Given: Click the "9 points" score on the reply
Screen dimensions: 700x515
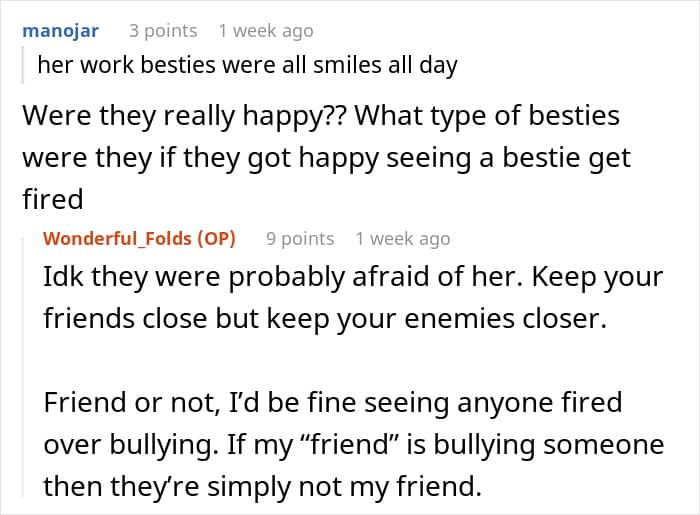Looking at the screenshot, I should coord(300,238).
